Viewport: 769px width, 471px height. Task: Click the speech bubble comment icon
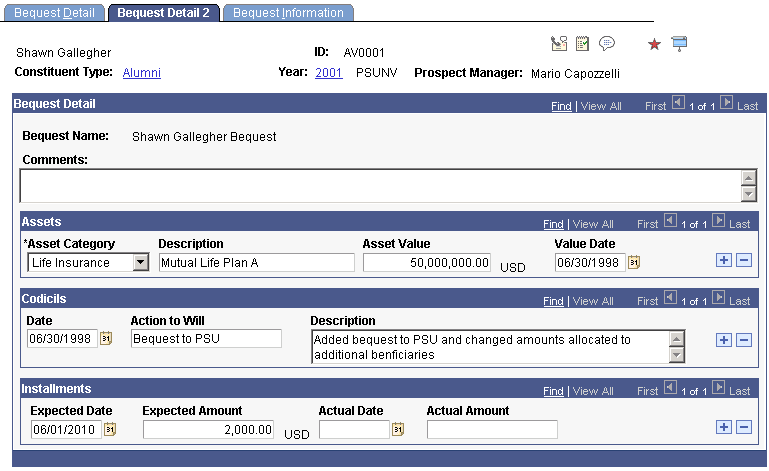pyautogui.click(x=607, y=44)
